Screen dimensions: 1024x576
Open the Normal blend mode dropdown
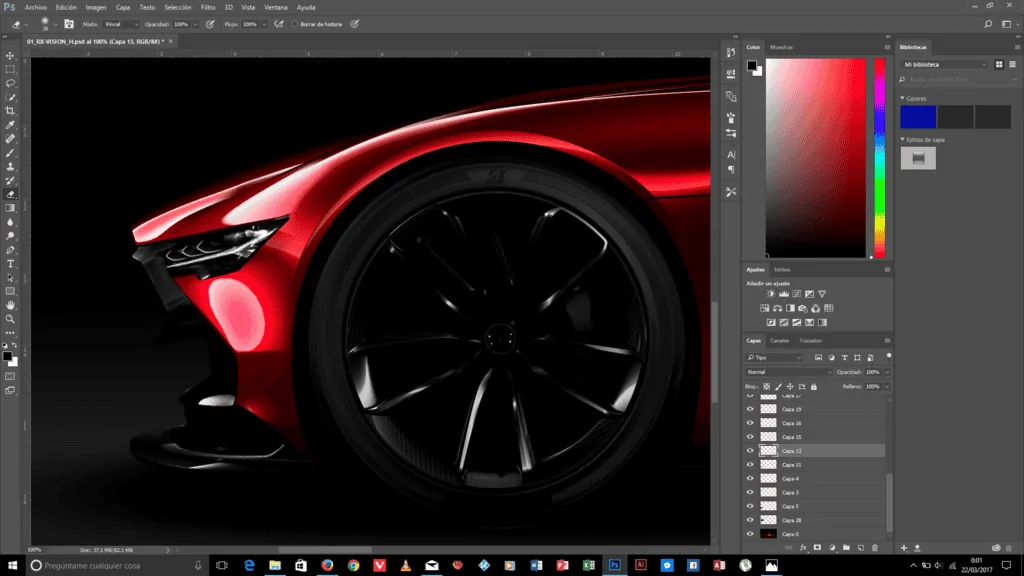tap(789, 372)
